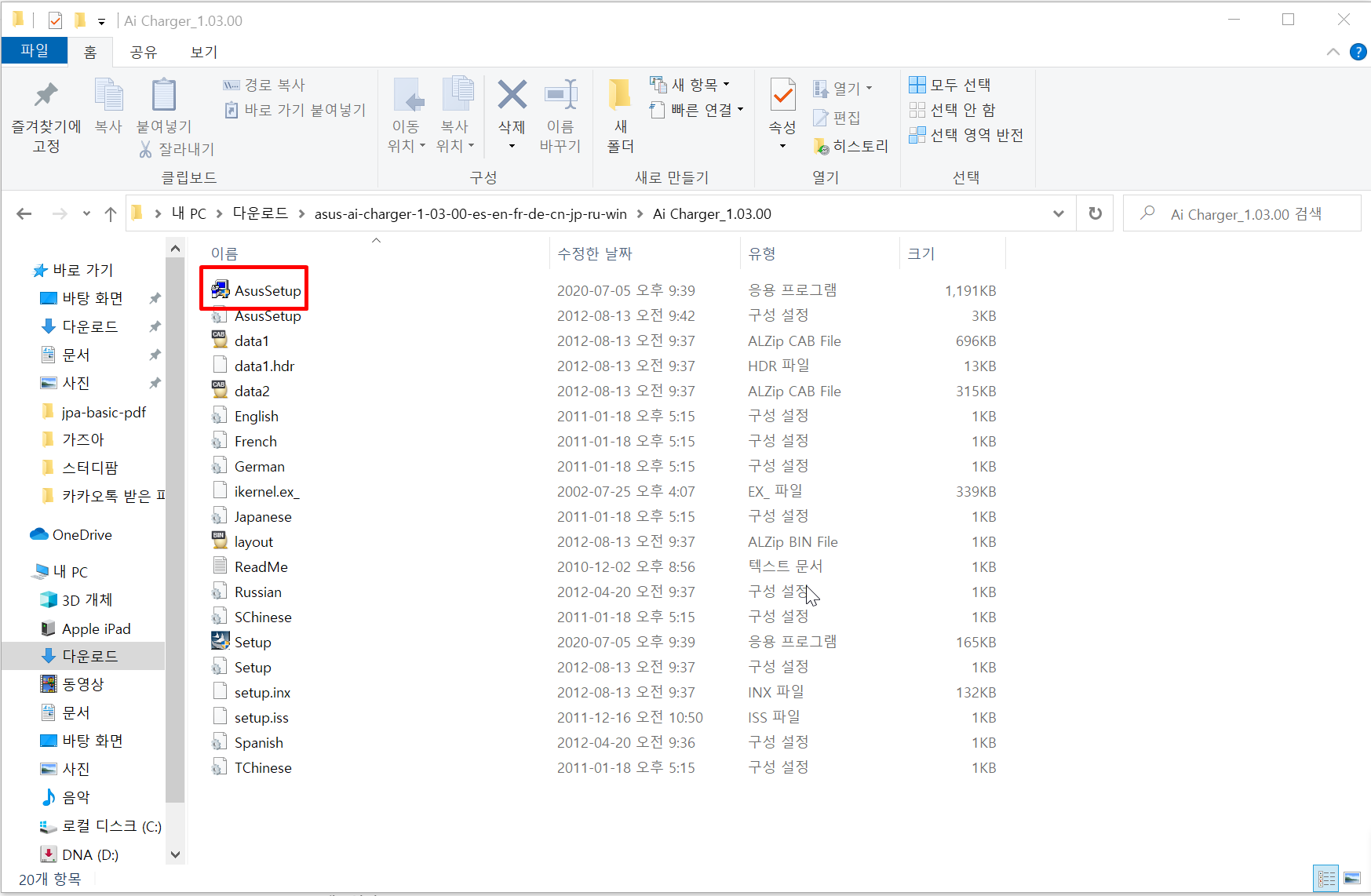Viewport: 1371px width, 896px height.
Task: Click History (히스토리) in ribbon
Action: (x=851, y=146)
